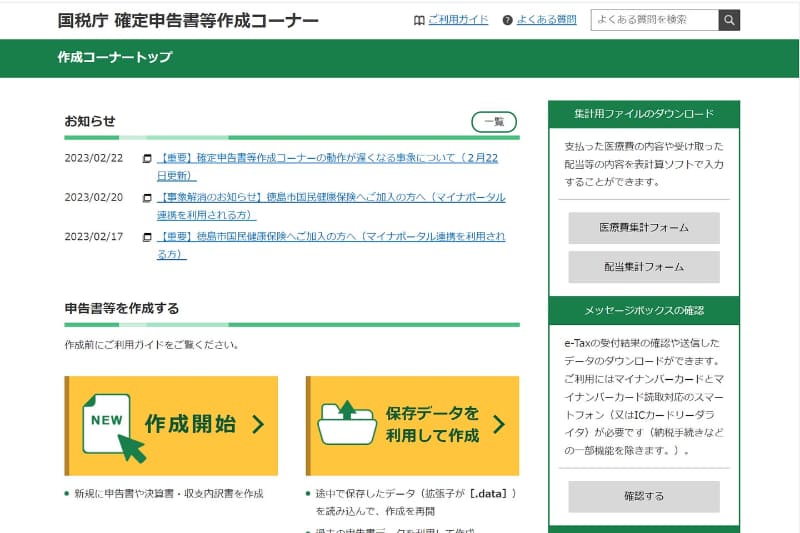Screen dimensions: 800x533
Task: Click the date text 2023/02/17
Action: click(94, 237)
